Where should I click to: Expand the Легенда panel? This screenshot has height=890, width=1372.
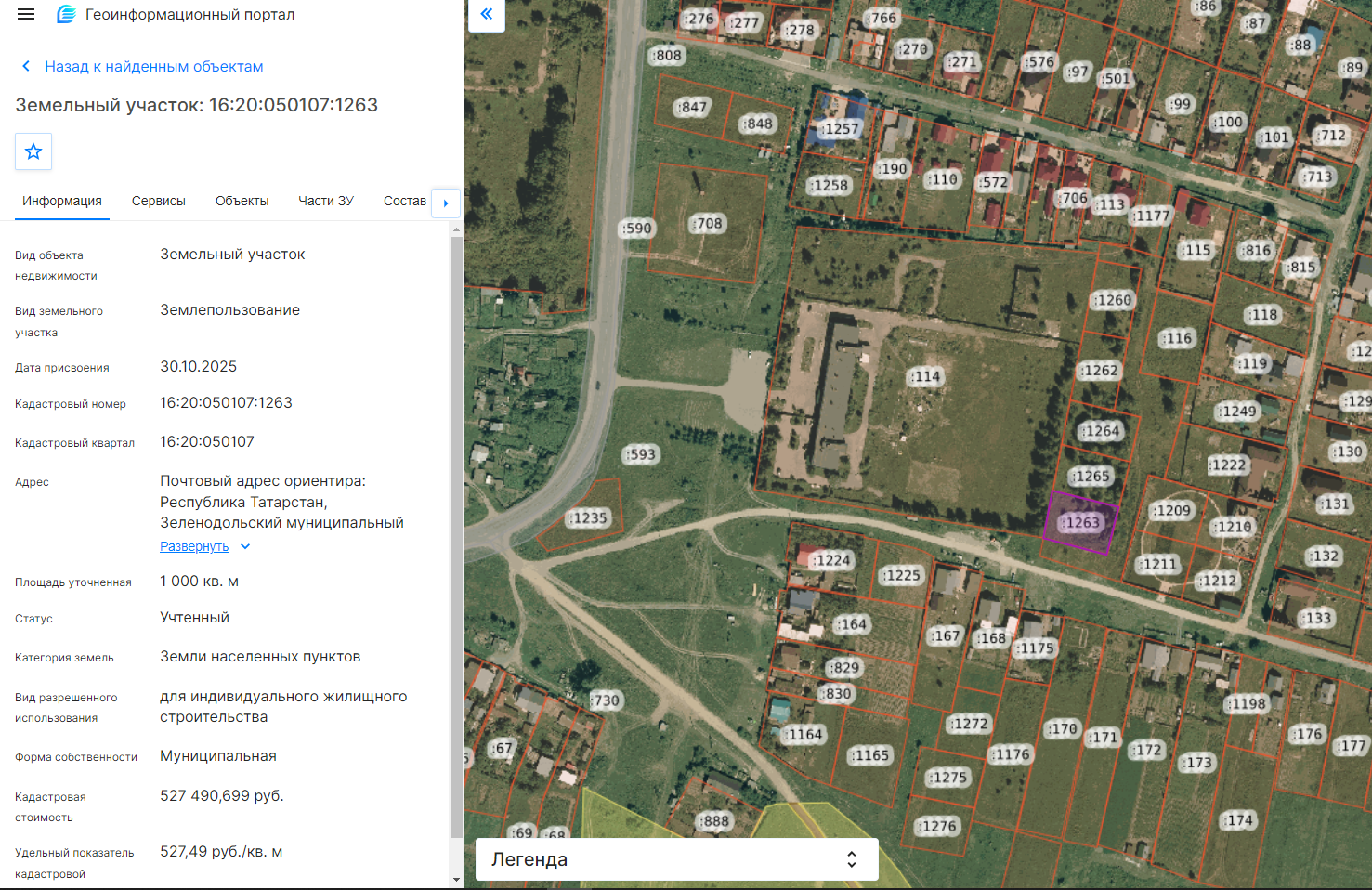tap(677, 859)
